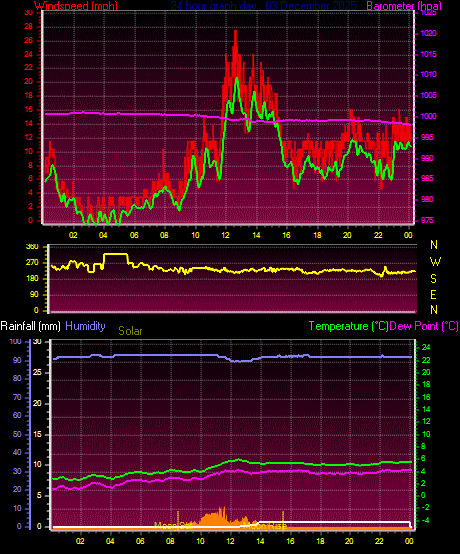Click the 16 mph windspeed axis value
This screenshot has height=554, width=460.
[x=28, y=110]
